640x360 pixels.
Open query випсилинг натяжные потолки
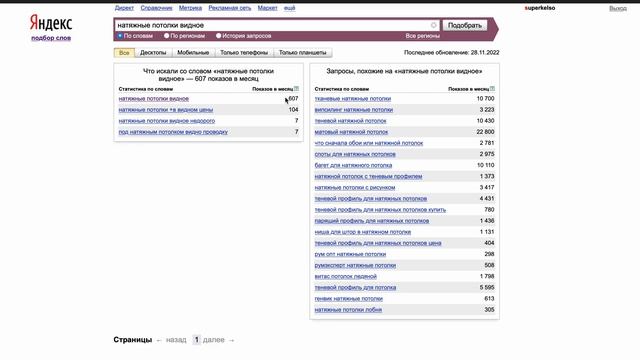point(353,110)
